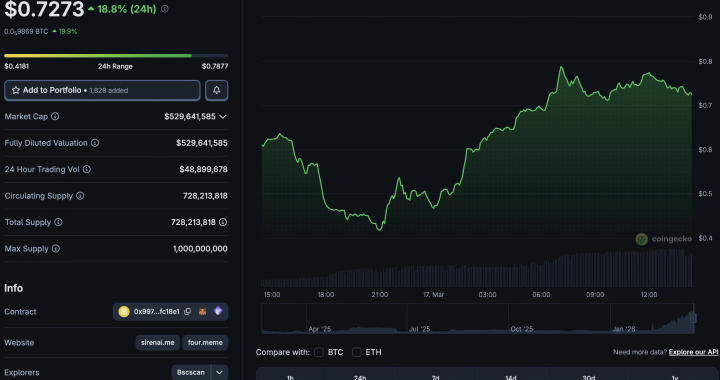Click the Add to Portfolio button
This screenshot has height=380, width=720.
click(x=102, y=90)
